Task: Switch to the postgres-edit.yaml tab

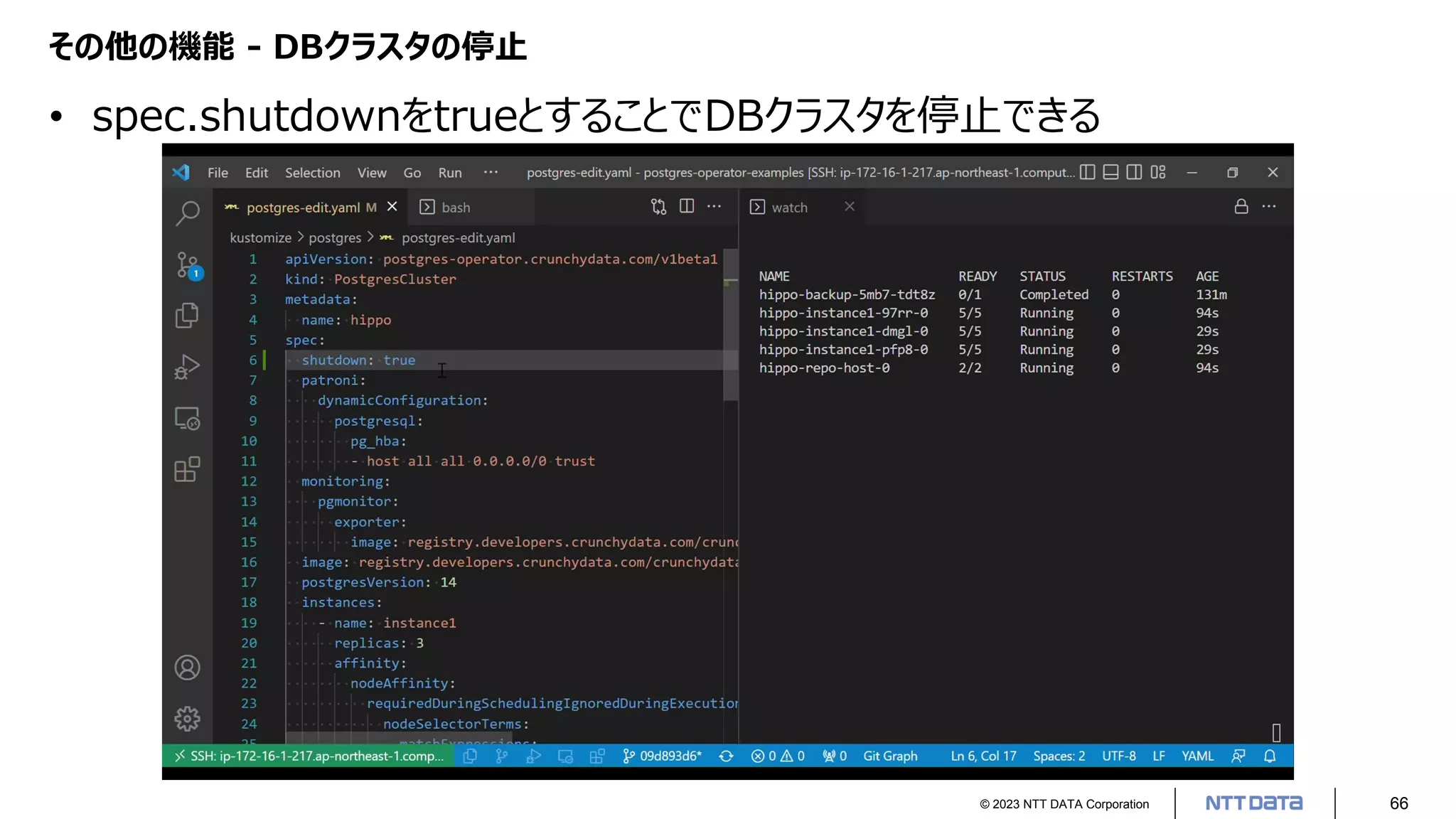Action: (x=311, y=208)
